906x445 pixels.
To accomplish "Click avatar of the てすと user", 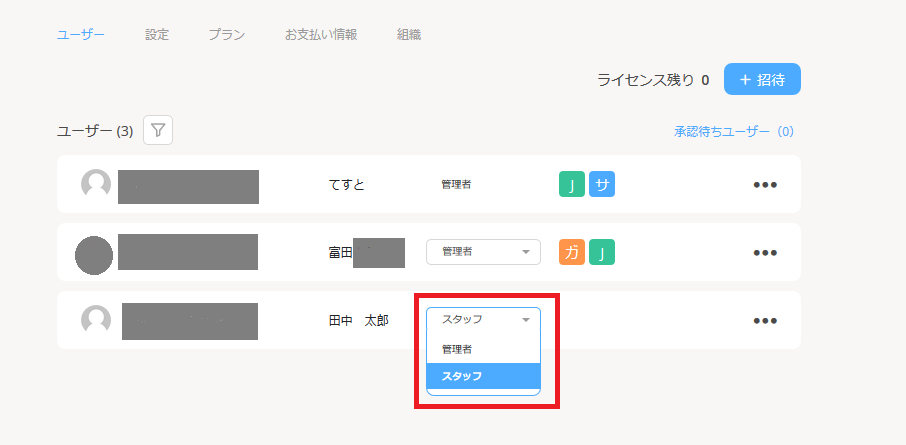I will (x=96, y=184).
